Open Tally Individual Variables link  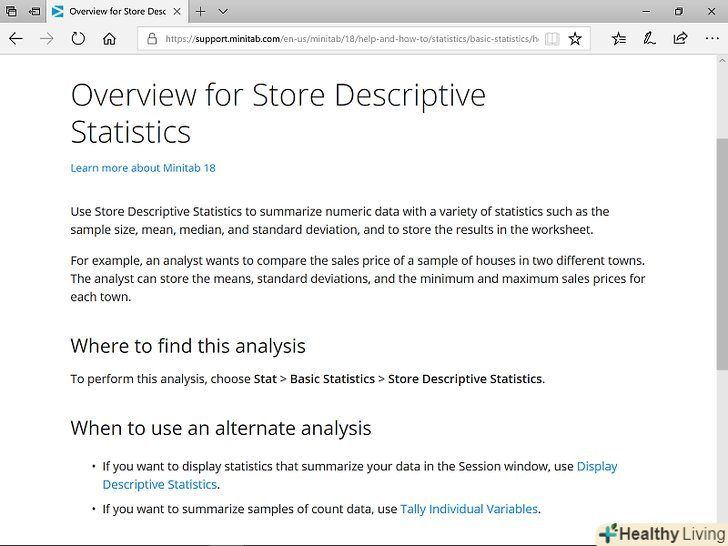[x=469, y=509]
